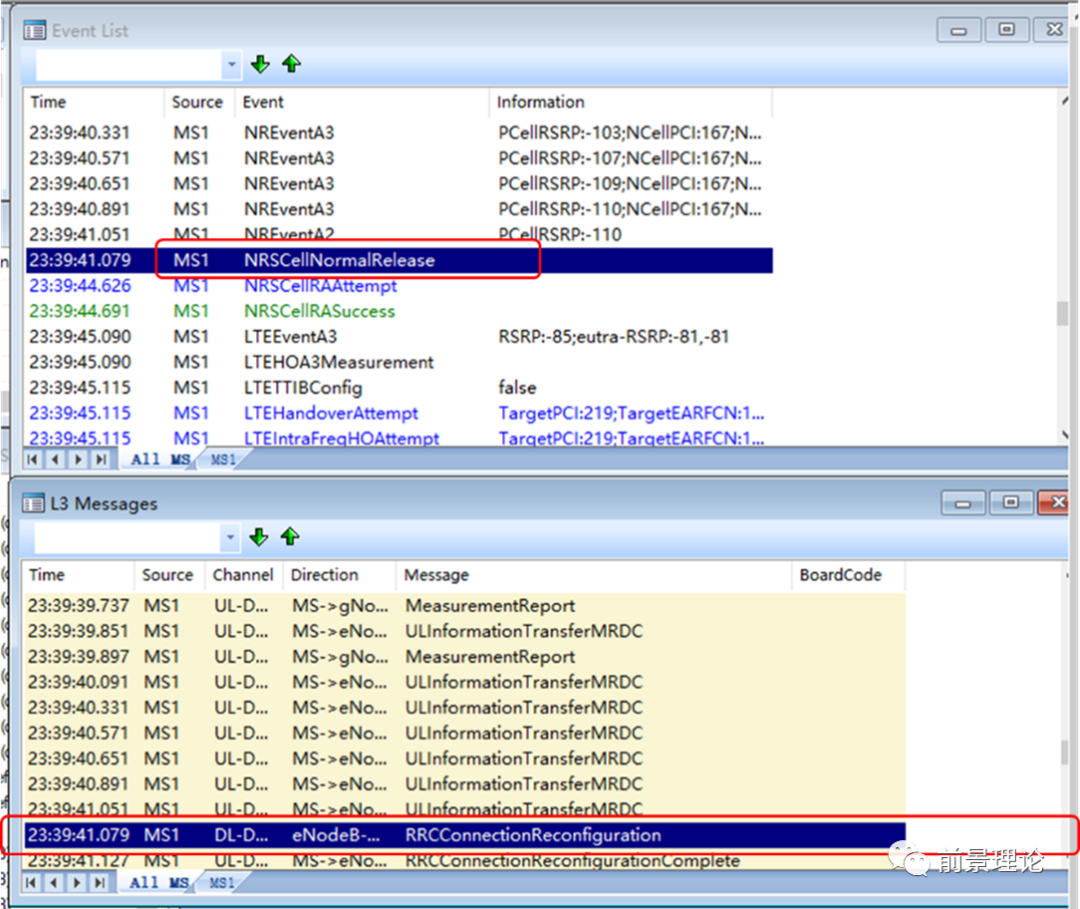Viewport: 1080px width, 909px height.
Task: Click the L3 Messages window title icon
Action: pyautogui.click(x=32, y=503)
